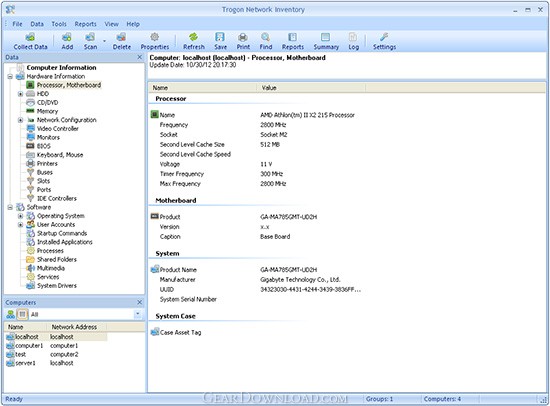Select the server1 computer row
550x406 pixels.
(56, 363)
